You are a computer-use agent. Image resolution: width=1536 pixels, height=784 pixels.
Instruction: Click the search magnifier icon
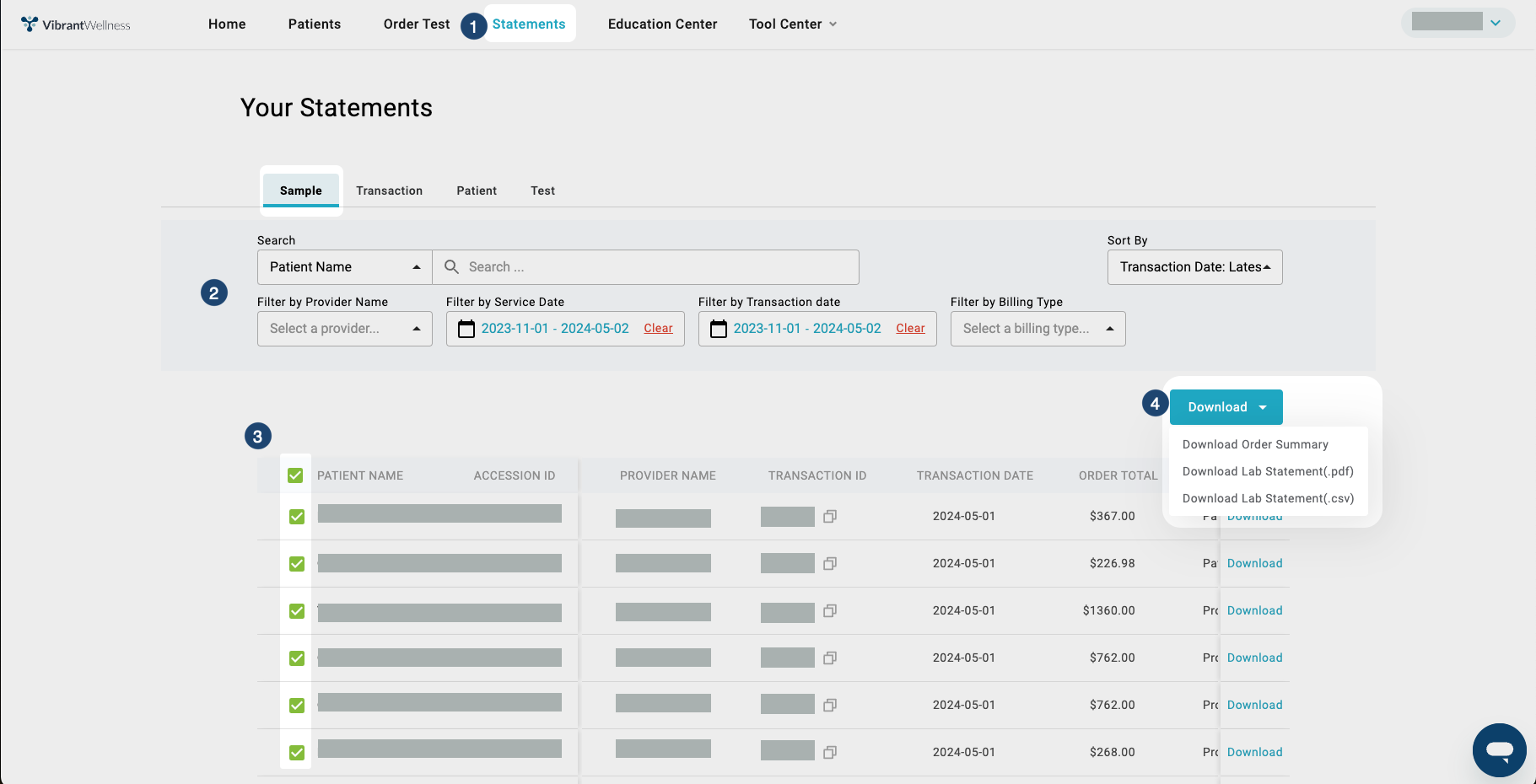452,267
